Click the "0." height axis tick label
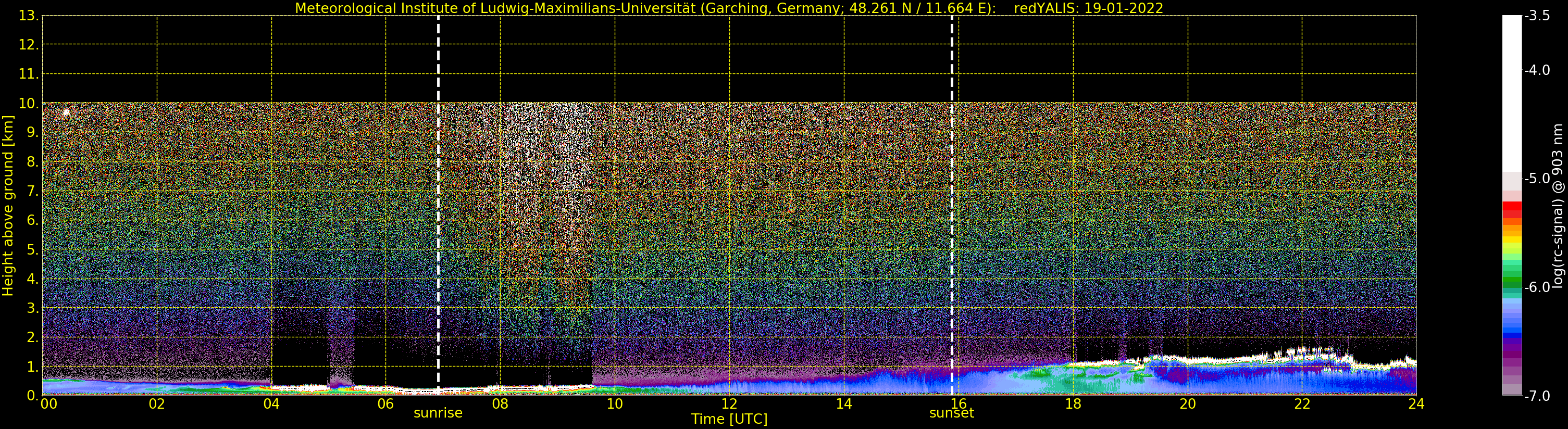 coord(32,396)
